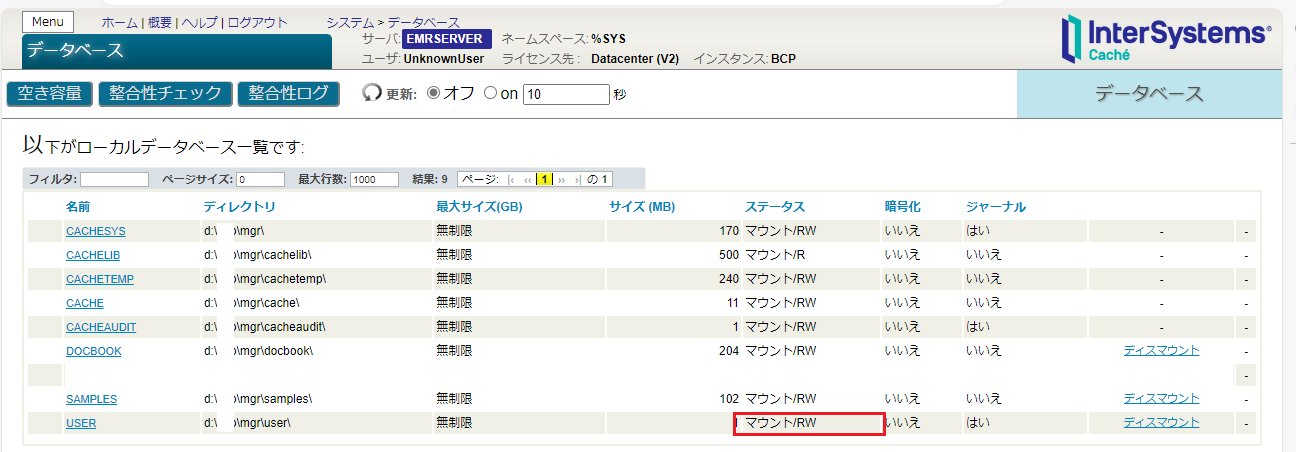Viewport: 1296px width, 452px height.
Task: Jump to last page with ›| icon
Action: (x=577, y=180)
